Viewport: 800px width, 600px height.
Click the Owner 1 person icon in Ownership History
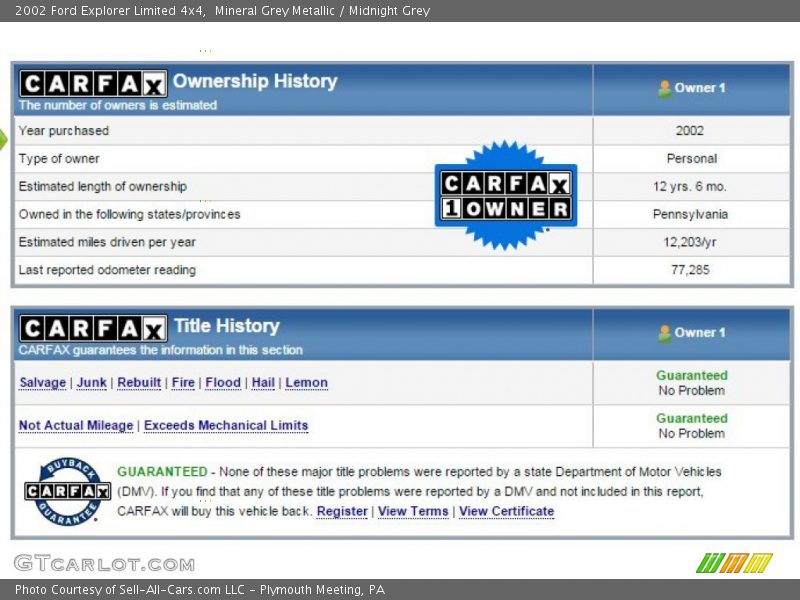[x=664, y=89]
